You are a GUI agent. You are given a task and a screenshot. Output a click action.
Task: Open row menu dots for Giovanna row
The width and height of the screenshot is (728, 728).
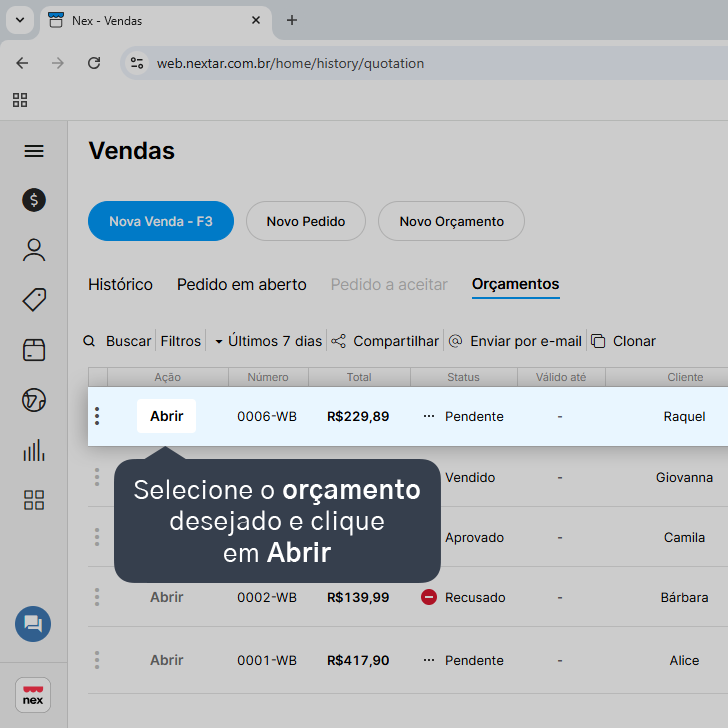pos(97,477)
